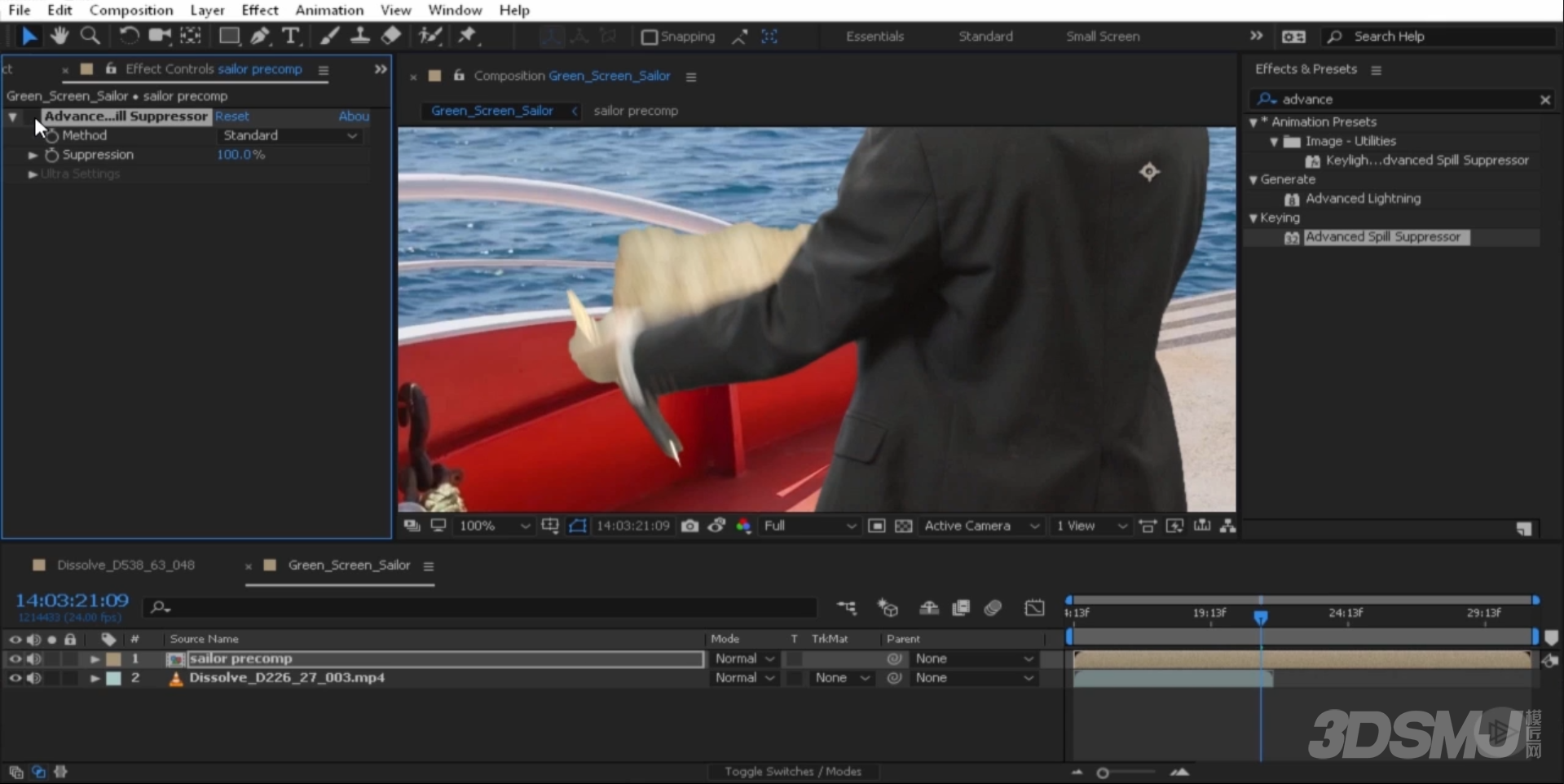
Task: Open the 1 View layout dropdown
Action: [1091, 526]
